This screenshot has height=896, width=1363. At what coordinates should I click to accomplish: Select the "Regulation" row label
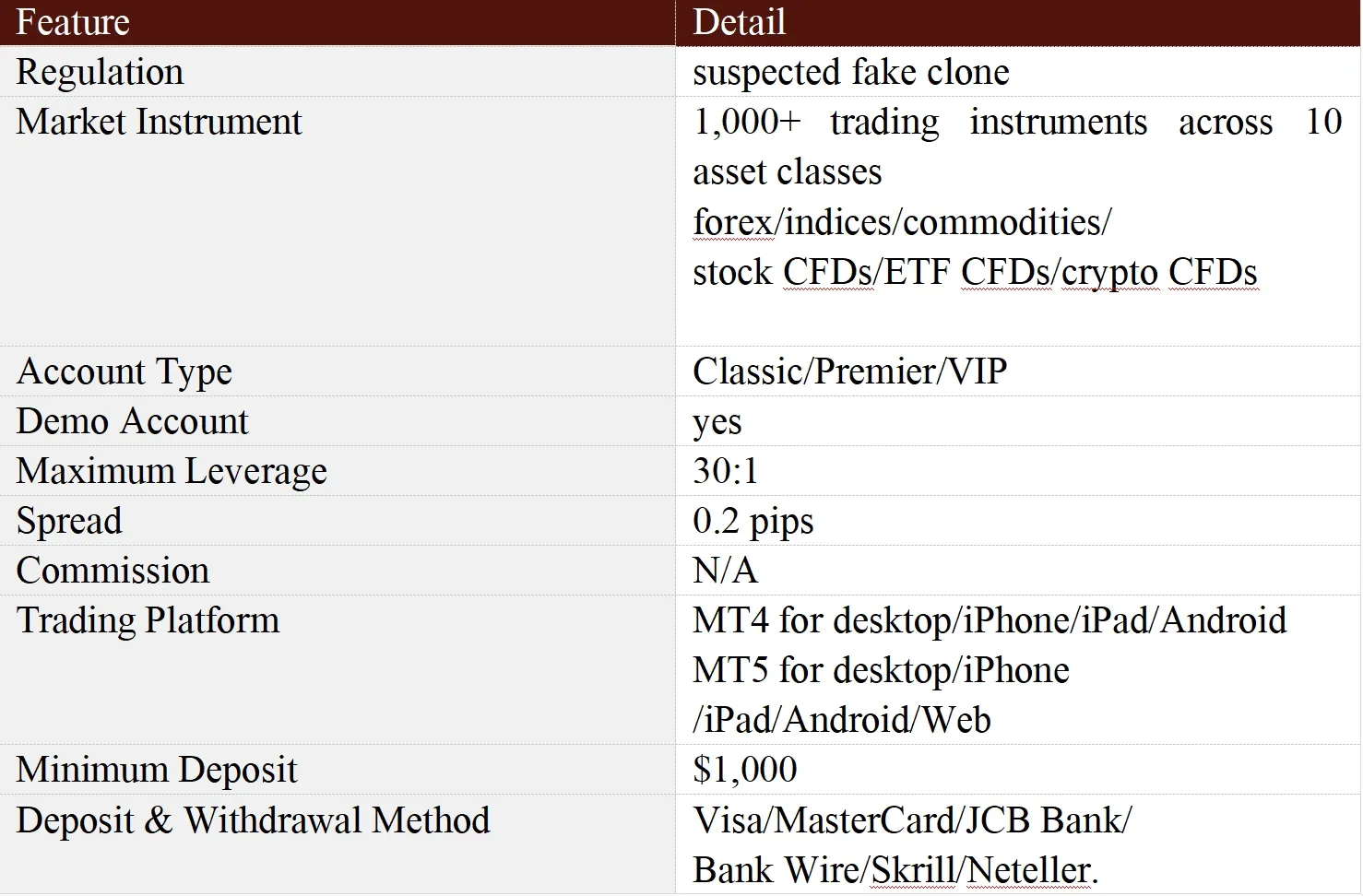(100, 72)
